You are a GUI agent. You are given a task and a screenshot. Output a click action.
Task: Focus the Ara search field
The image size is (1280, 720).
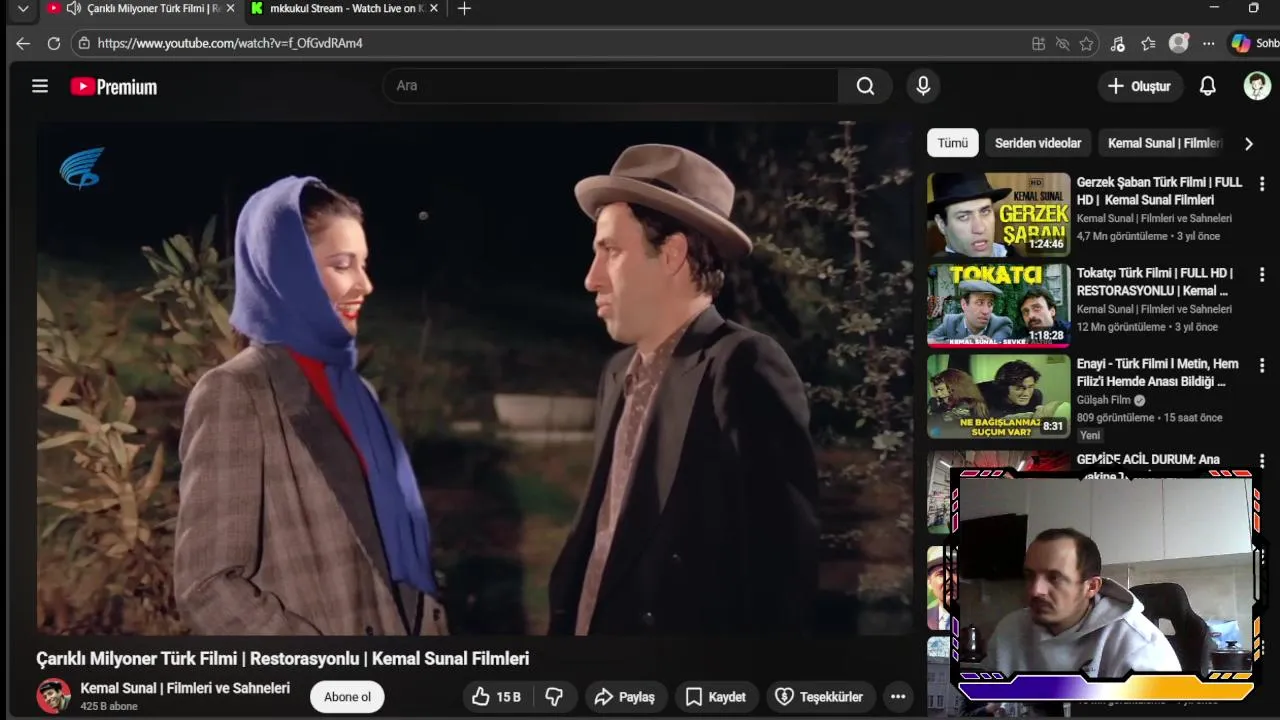point(610,86)
